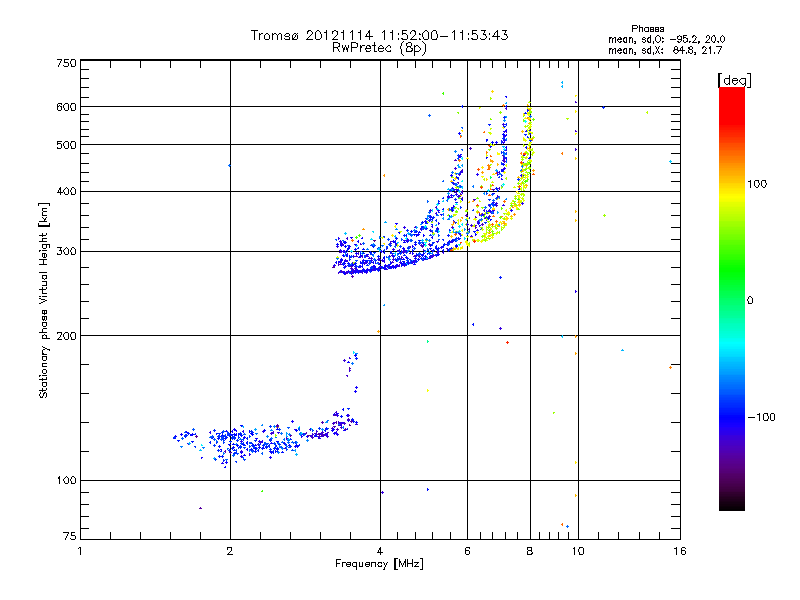Click the y-axis label '200'

click(66, 336)
